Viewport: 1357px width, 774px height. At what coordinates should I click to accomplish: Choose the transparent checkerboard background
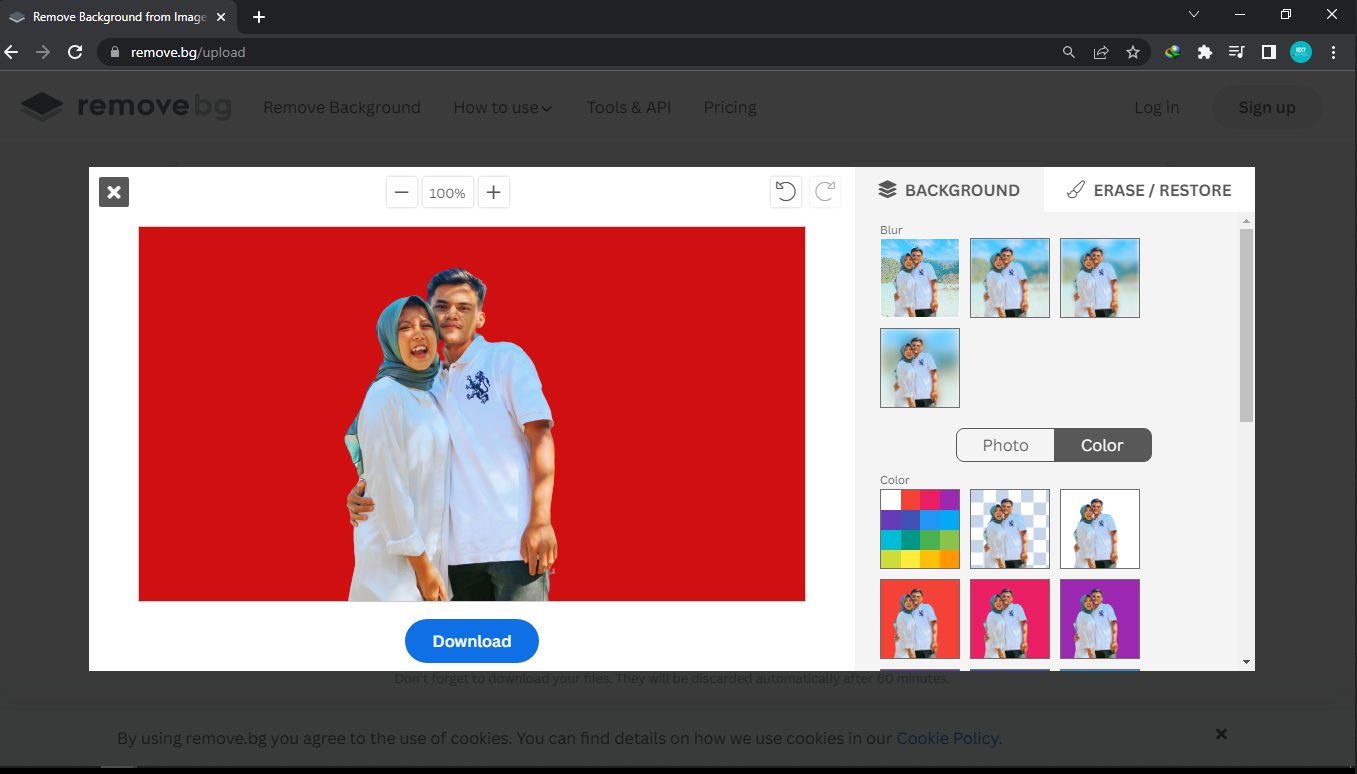click(x=1010, y=529)
